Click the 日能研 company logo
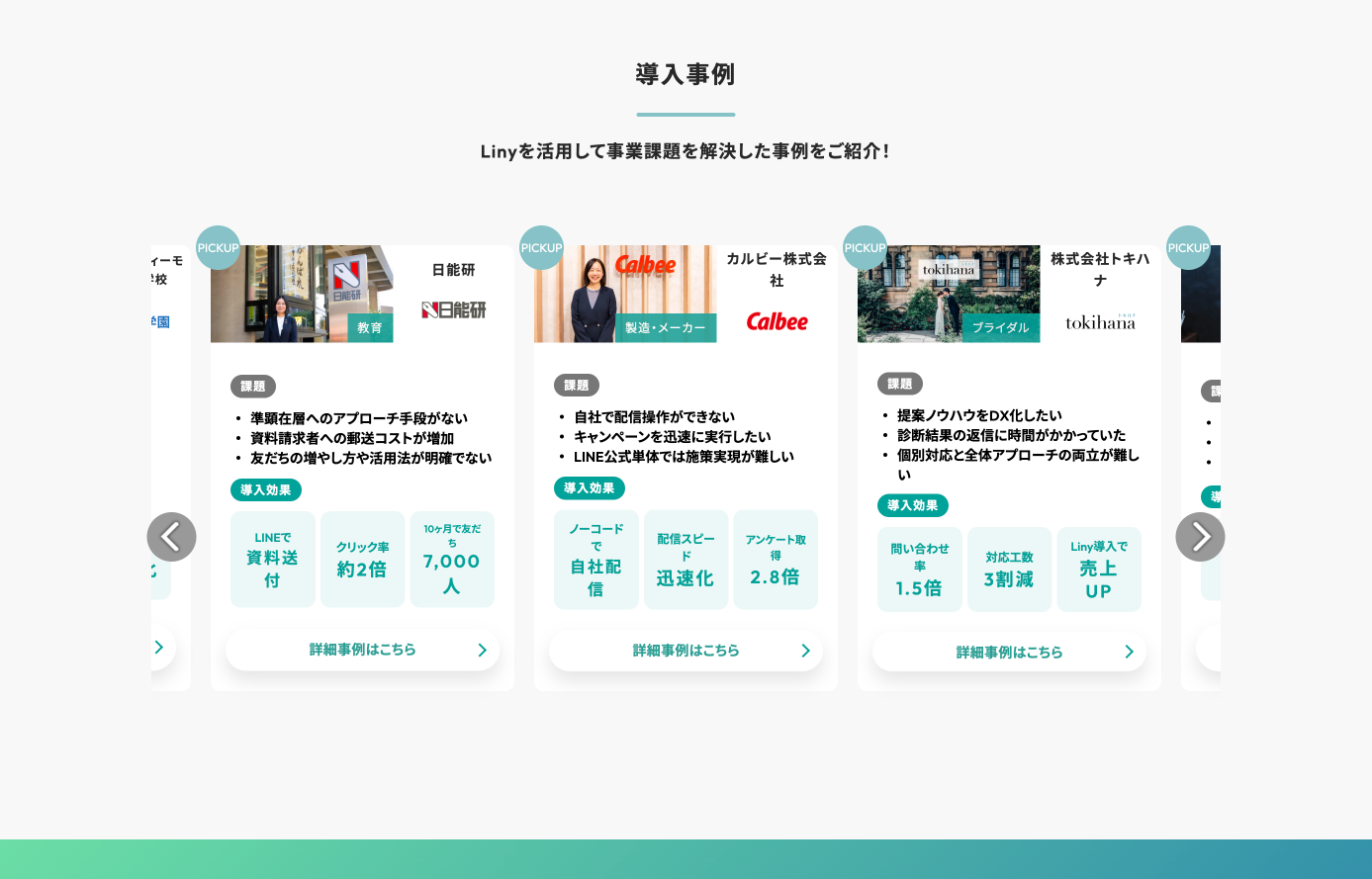The width and height of the screenshot is (1372, 879). tap(454, 310)
